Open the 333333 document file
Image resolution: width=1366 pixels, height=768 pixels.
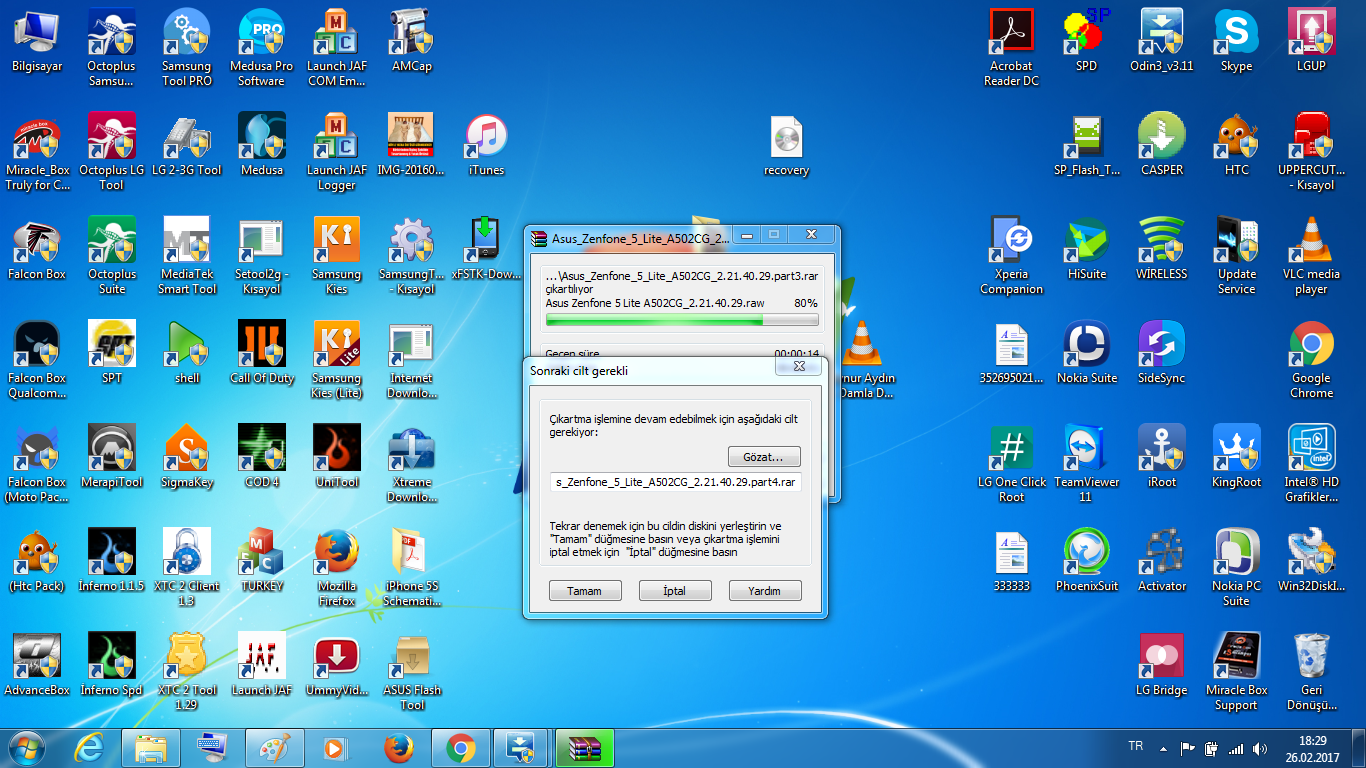[1012, 561]
